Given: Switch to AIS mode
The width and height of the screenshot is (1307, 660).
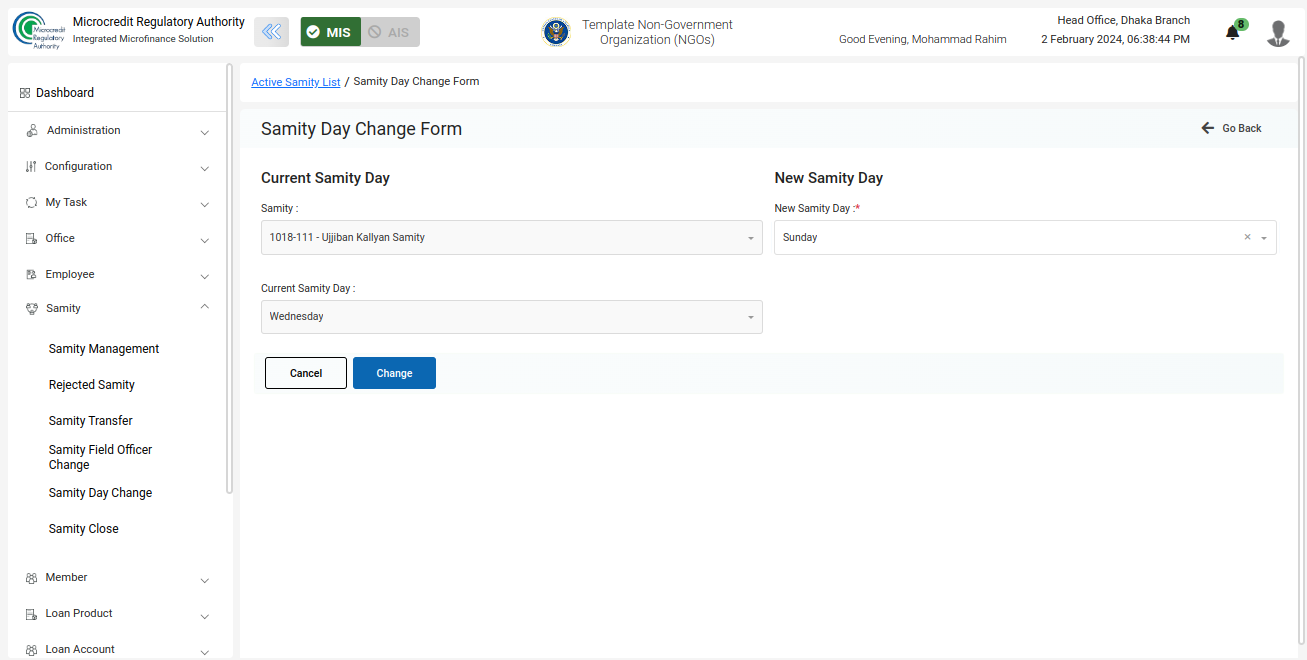Looking at the screenshot, I should [x=390, y=32].
